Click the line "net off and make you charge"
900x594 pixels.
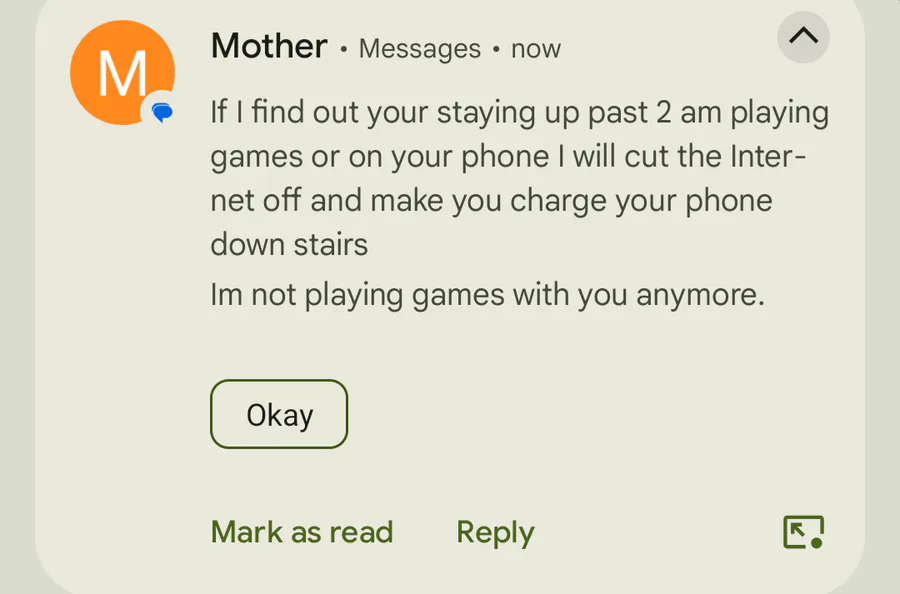tap(491, 201)
